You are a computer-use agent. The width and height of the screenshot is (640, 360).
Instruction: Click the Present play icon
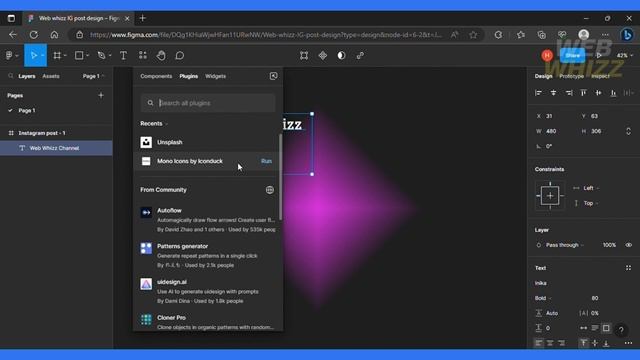[599, 56]
